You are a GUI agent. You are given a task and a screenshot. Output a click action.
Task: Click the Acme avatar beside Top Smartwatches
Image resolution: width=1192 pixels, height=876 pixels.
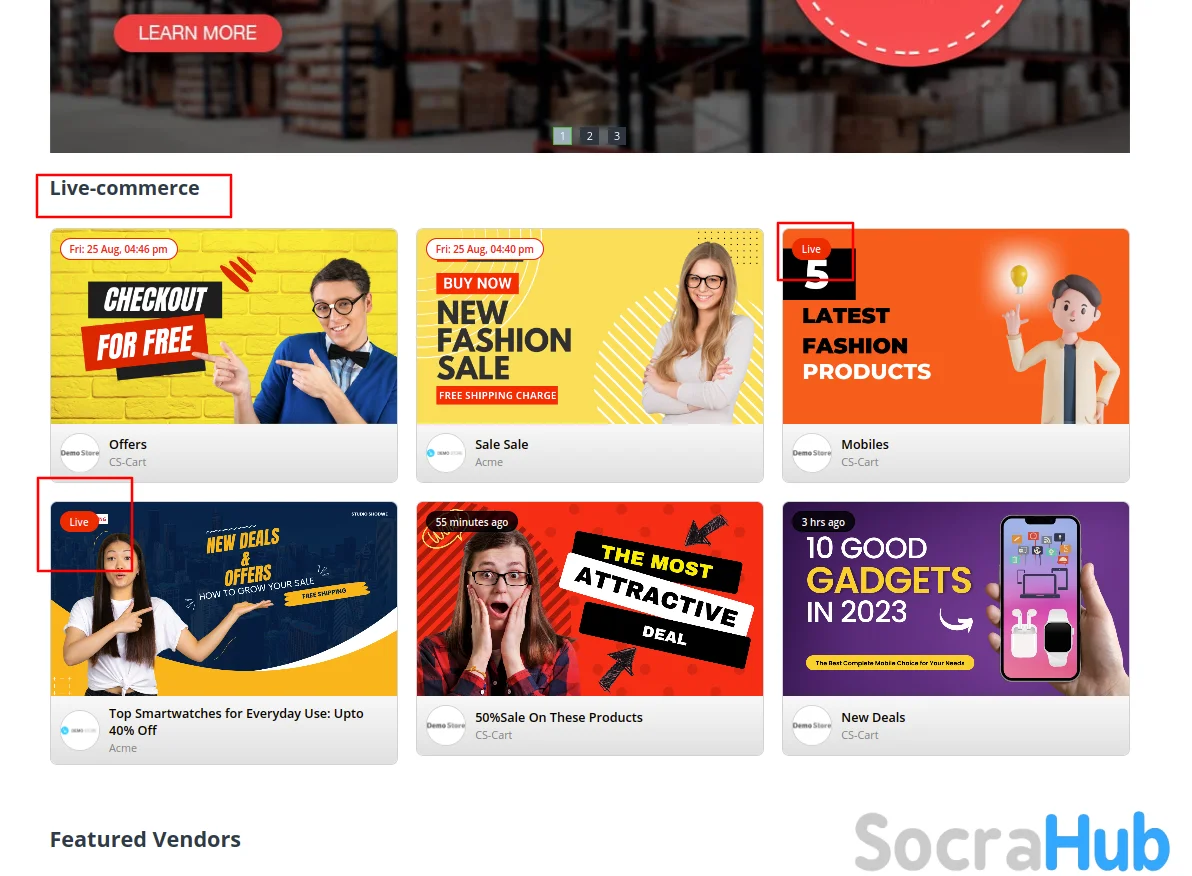coord(80,730)
